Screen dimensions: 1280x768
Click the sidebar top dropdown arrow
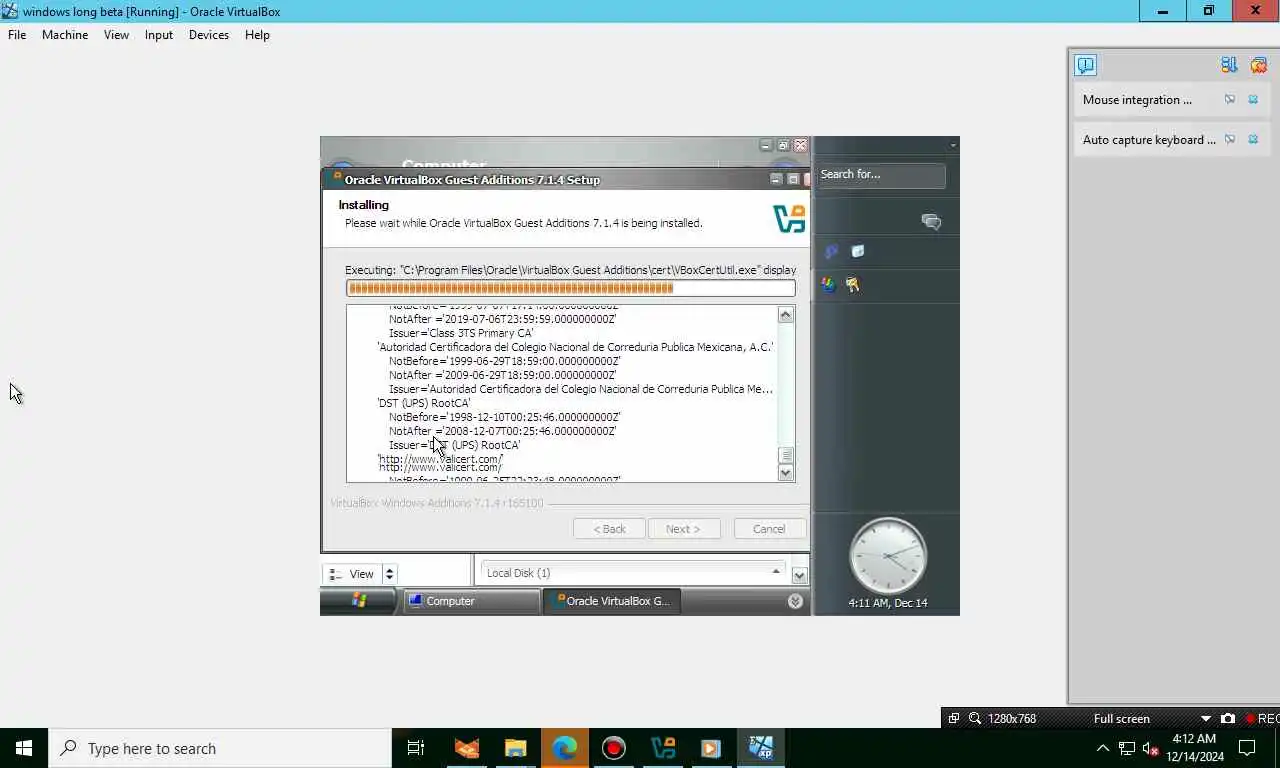[953, 146]
